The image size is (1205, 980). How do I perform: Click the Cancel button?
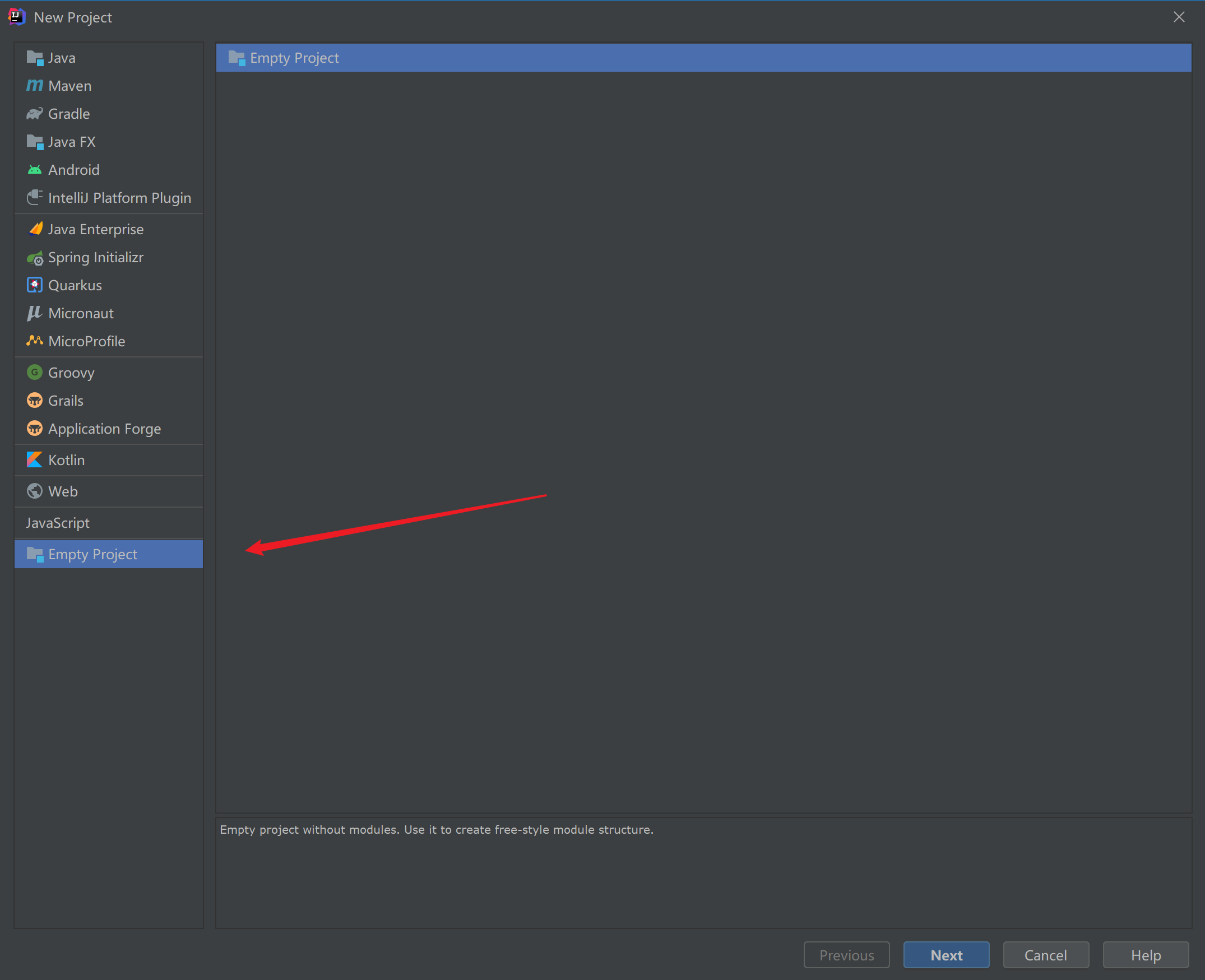pos(1045,955)
